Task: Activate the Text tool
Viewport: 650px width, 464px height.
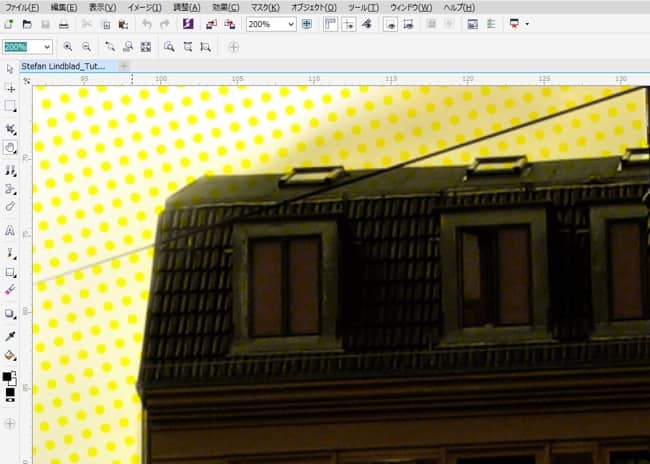Action: pos(10,230)
